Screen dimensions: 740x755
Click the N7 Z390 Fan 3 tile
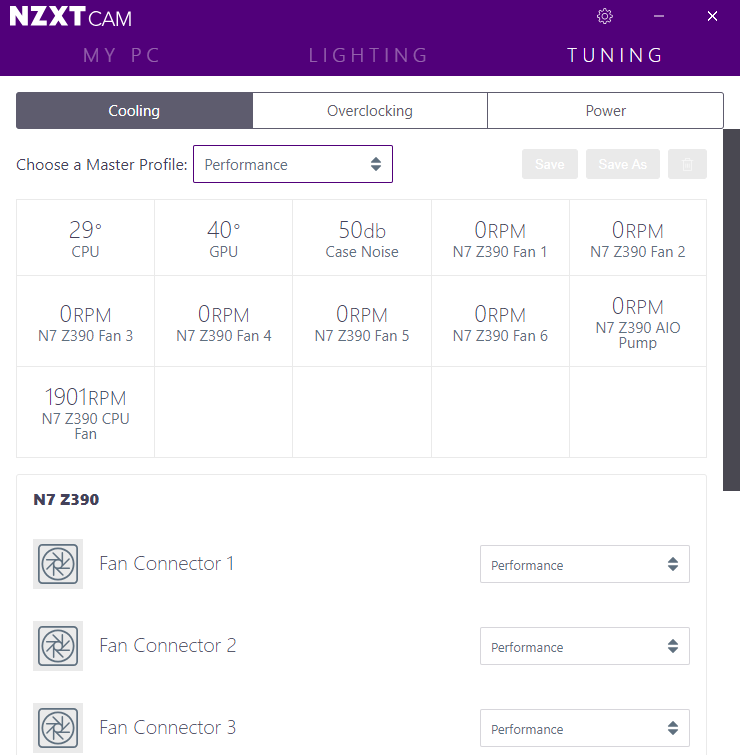pyautogui.click(x=85, y=321)
